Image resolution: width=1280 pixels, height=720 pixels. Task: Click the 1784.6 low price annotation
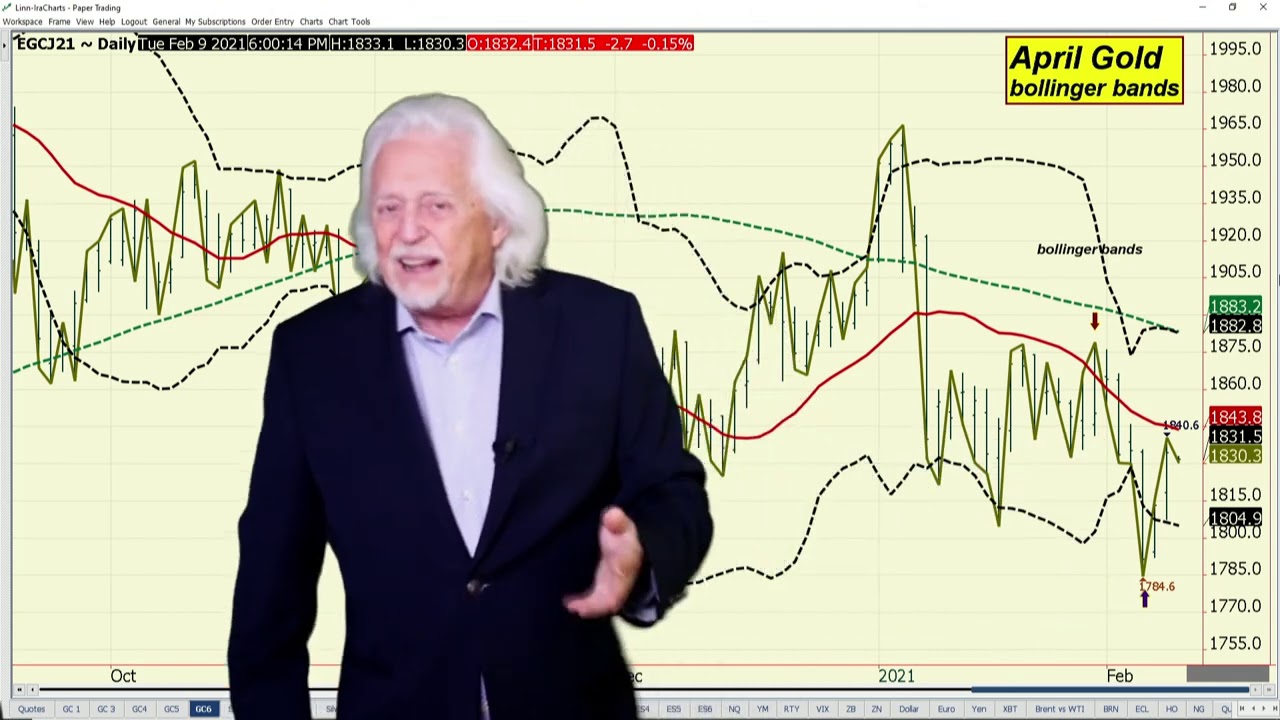(1158, 586)
